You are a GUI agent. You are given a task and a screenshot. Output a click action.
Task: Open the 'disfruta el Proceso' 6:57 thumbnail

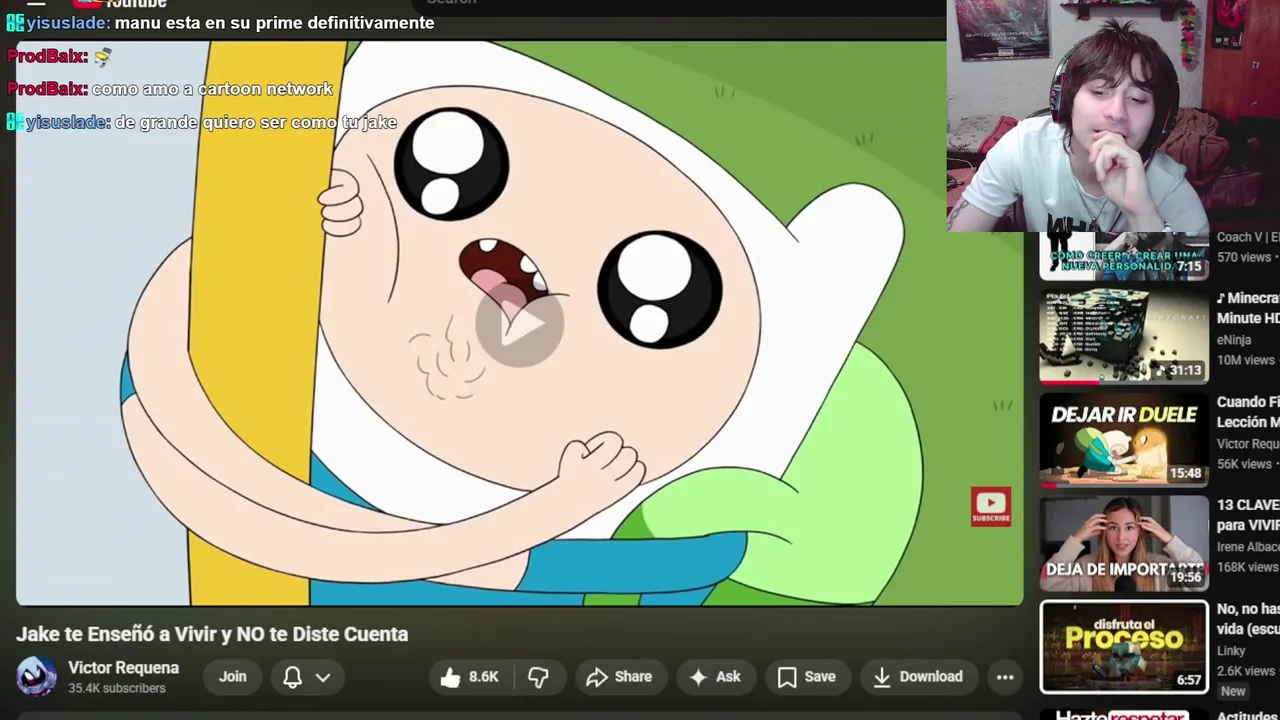[1124, 647]
